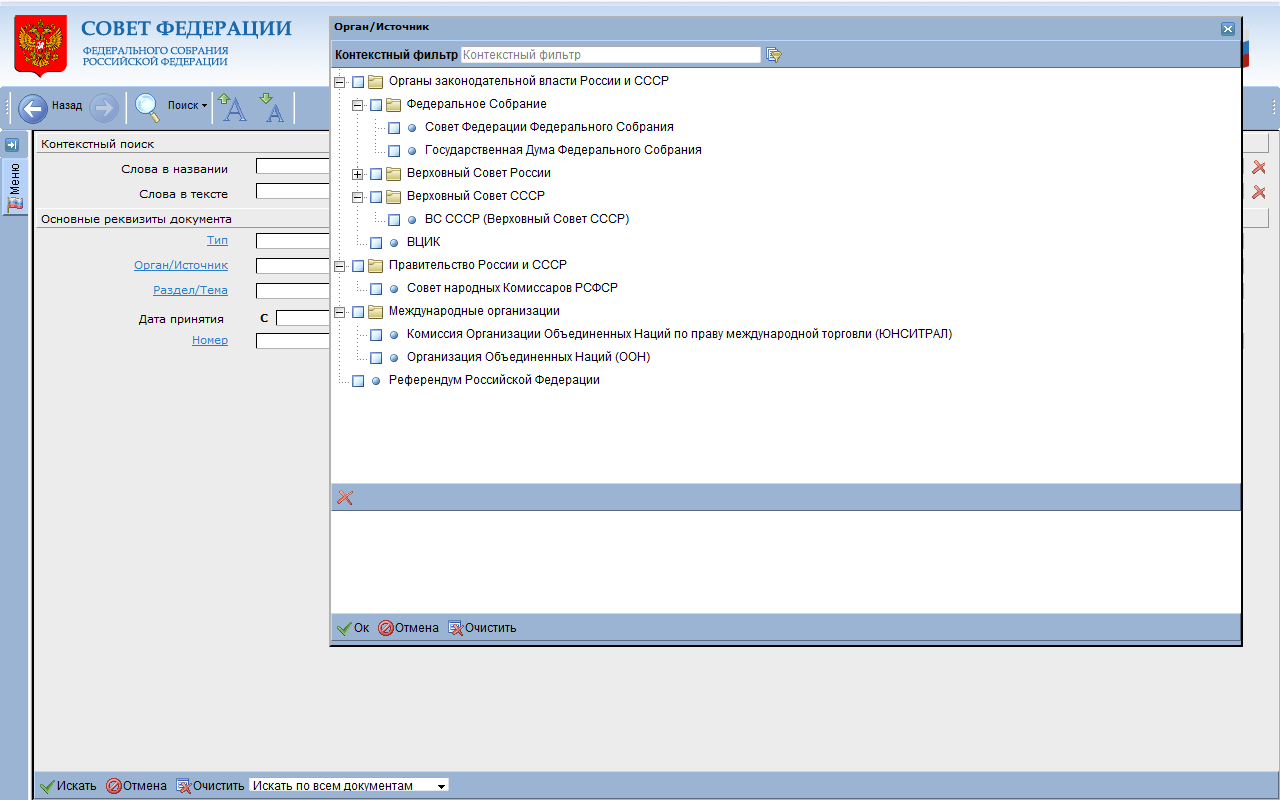1280x800 pixels.
Task: Click the apply context filter icon
Action: pos(773,55)
